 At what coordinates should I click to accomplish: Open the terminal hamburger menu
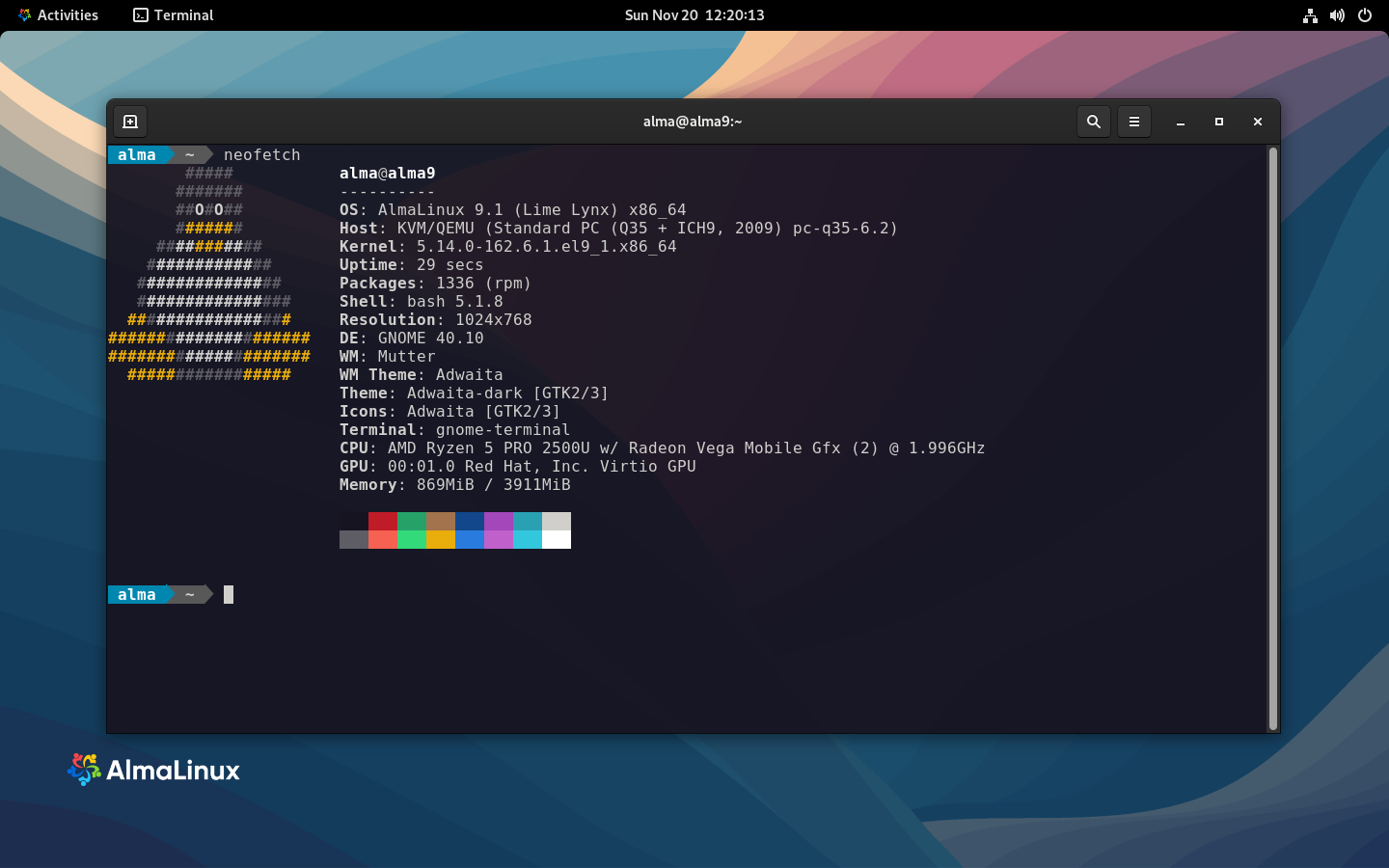coord(1134,122)
